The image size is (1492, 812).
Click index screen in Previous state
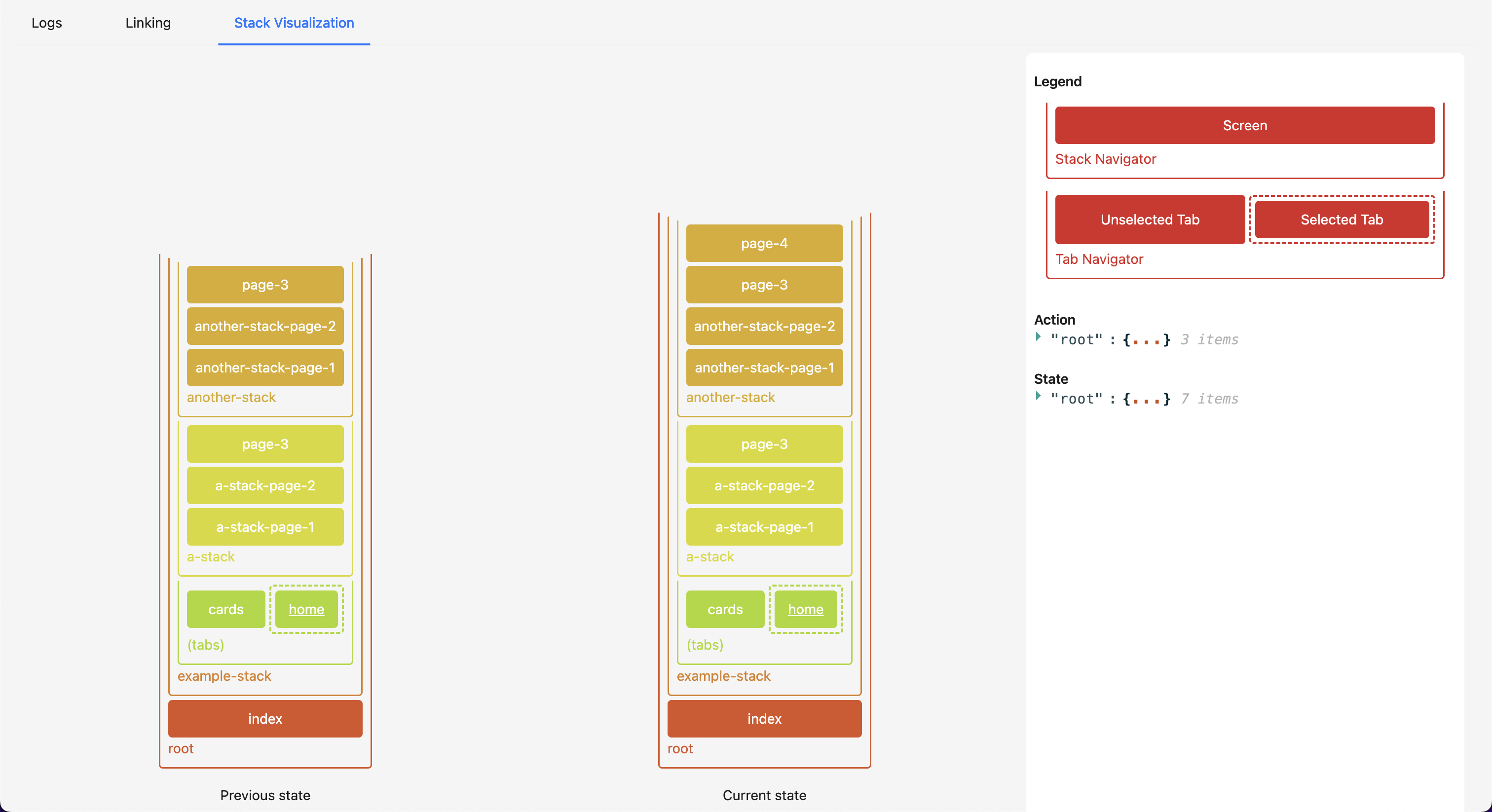(264, 719)
